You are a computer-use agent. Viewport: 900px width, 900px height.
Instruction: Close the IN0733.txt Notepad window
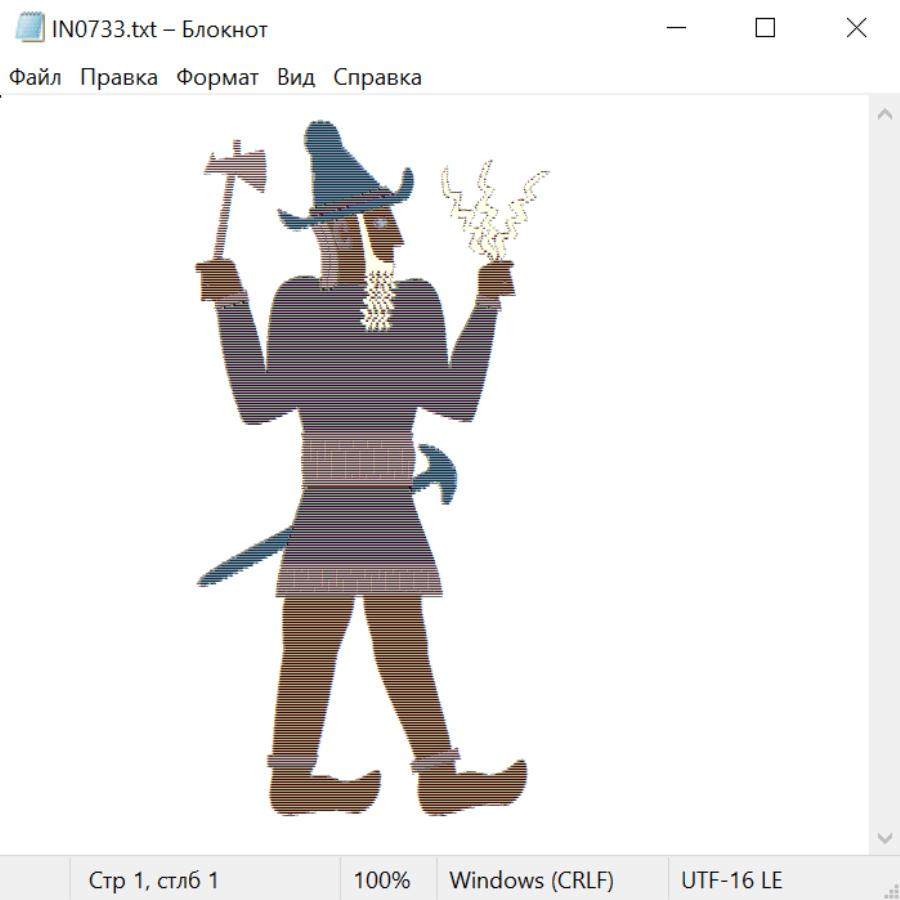coord(856,29)
